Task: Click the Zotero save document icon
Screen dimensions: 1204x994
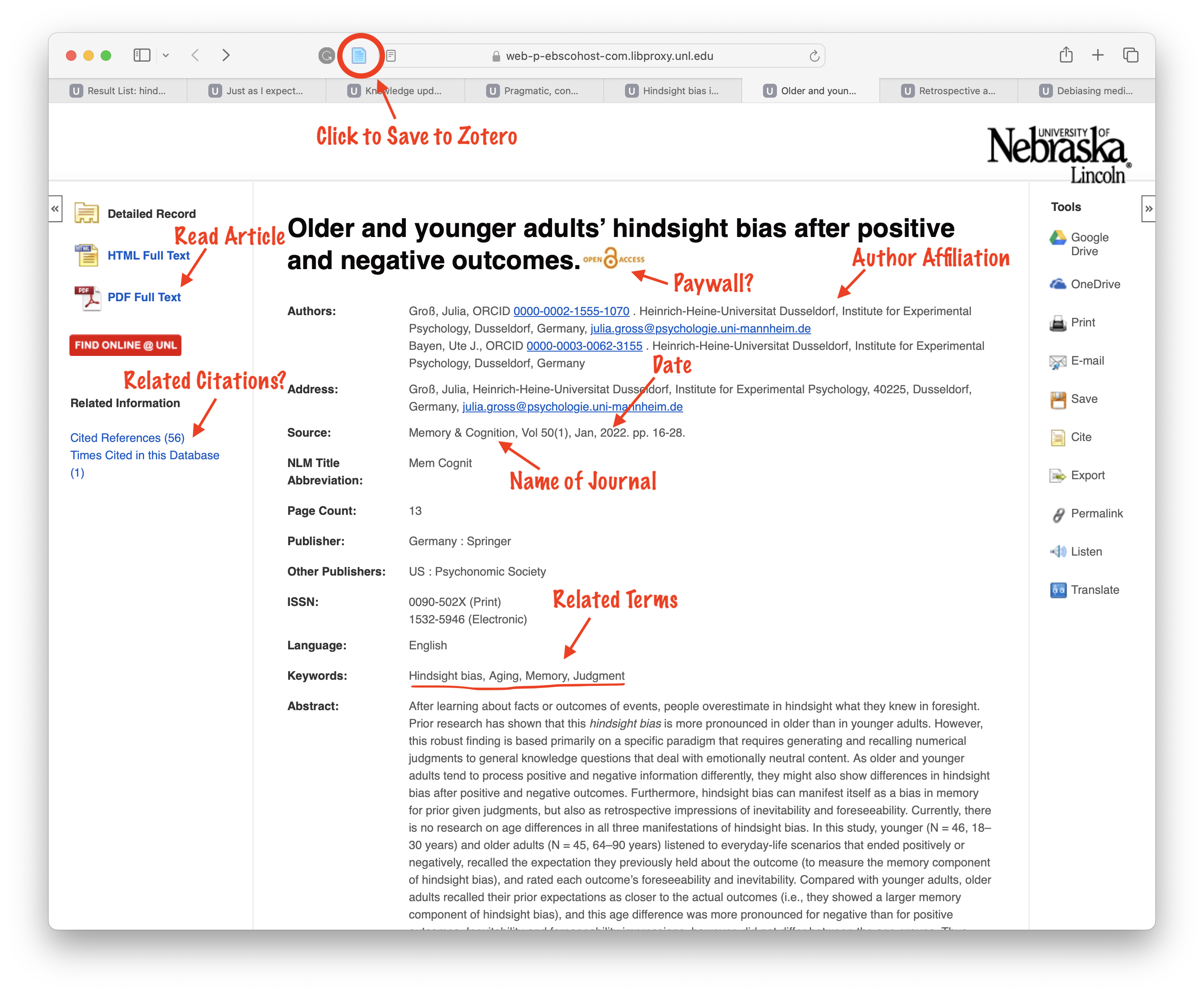Action: (359, 56)
